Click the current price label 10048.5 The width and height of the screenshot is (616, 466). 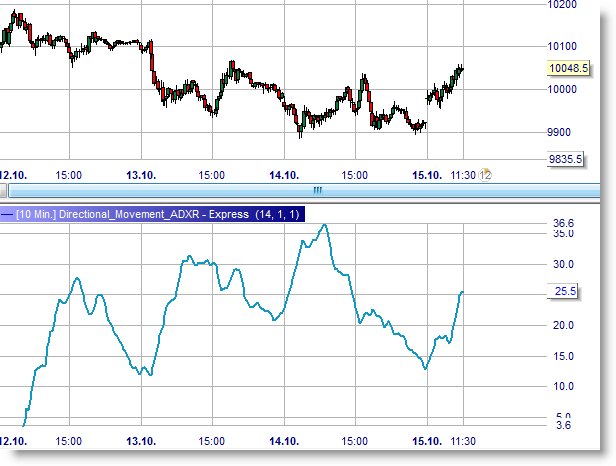pos(568,68)
